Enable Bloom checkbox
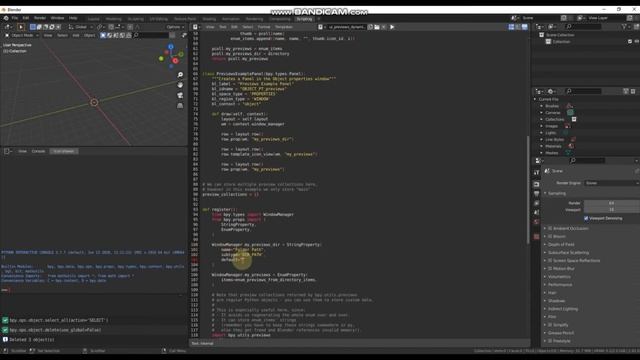The height and width of the screenshot is (360, 640). pyautogui.click(x=550, y=236)
